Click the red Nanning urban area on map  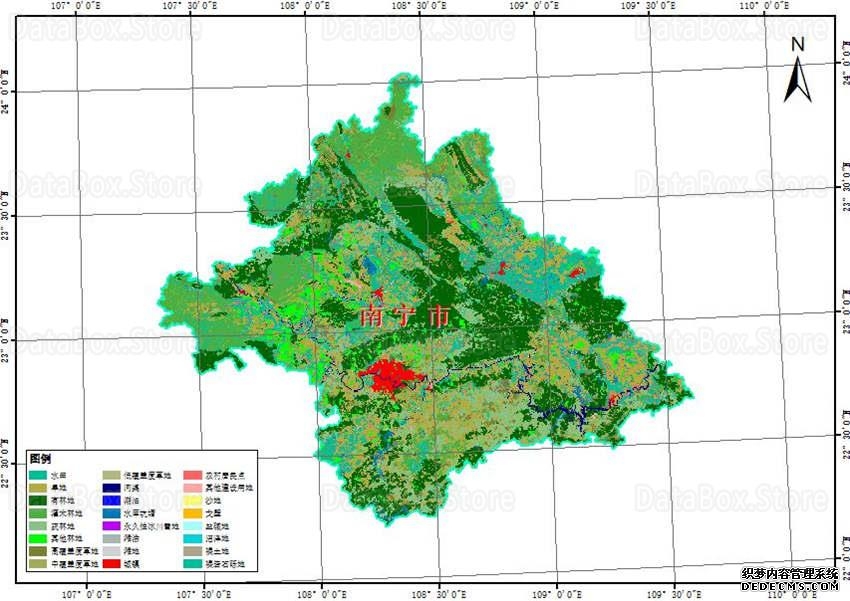click(x=385, y=377)
